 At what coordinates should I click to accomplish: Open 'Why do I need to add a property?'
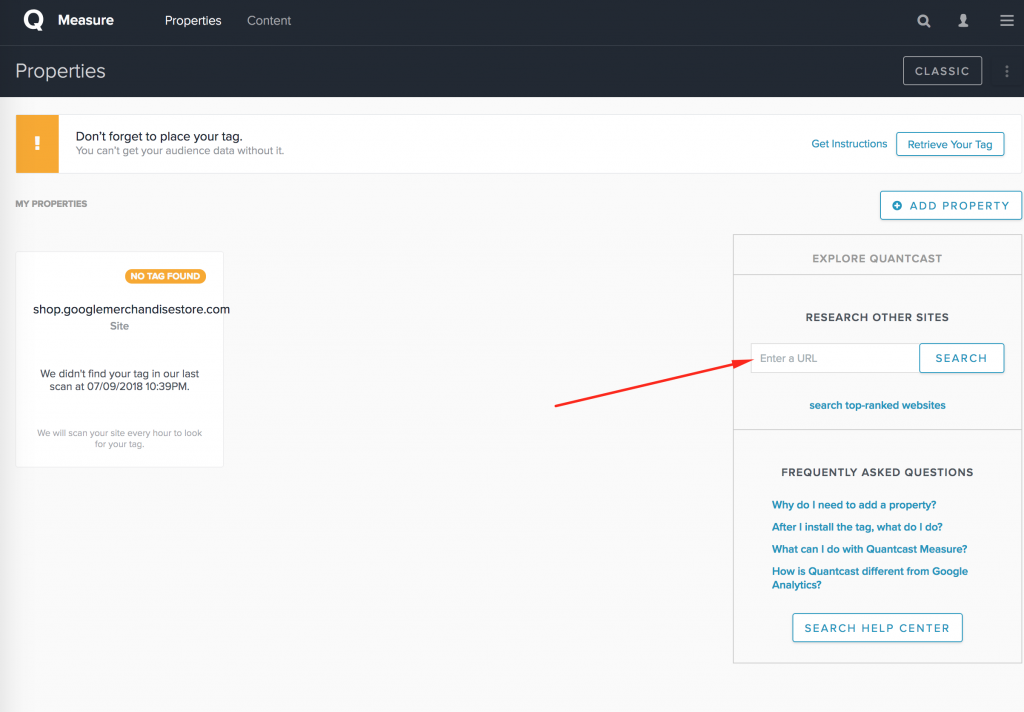pos(854,505)
